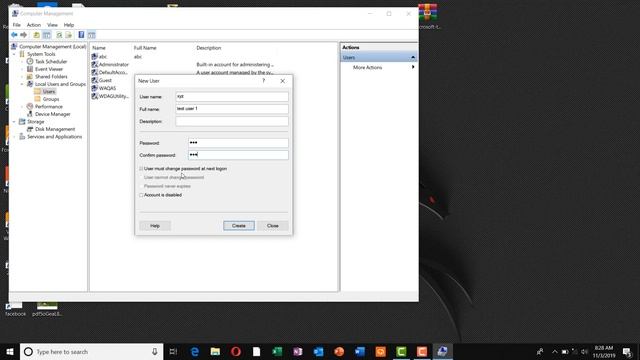Open the View menu

tap(52, 25)
